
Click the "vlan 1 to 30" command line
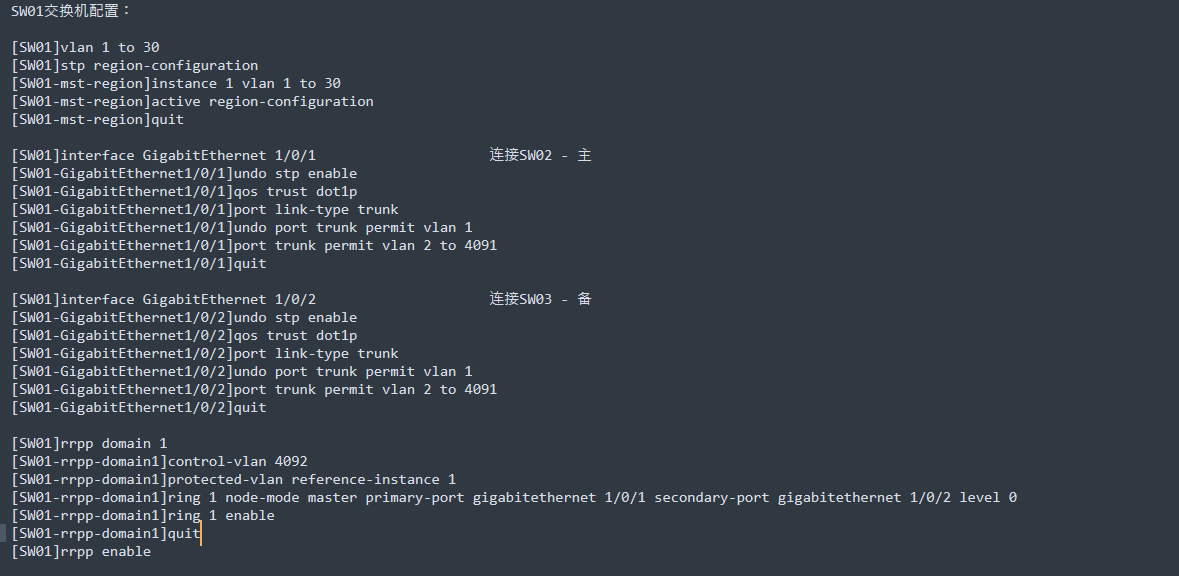pyautogui.click(x=110, y=47)
